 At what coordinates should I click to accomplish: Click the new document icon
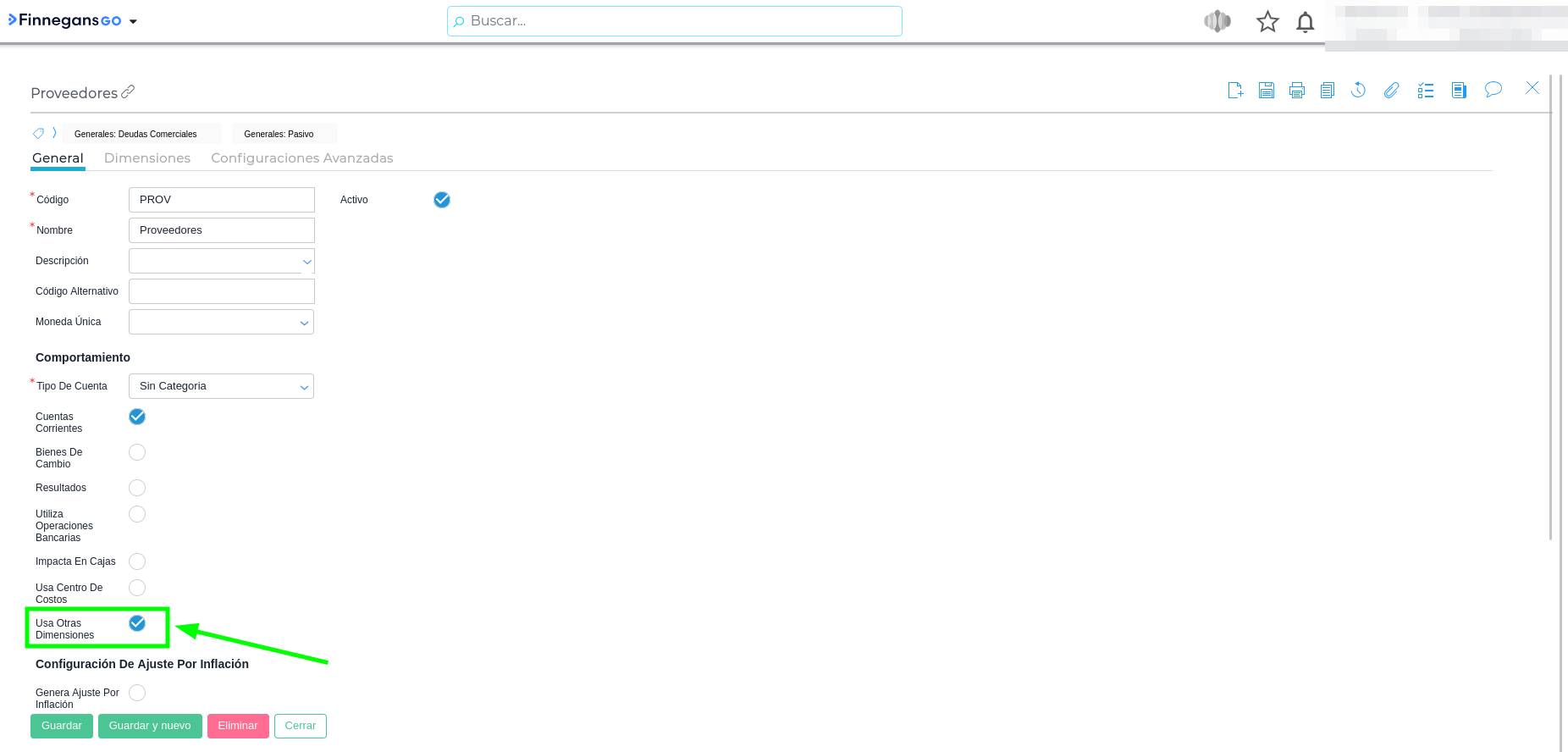[x=1235, y=91]
